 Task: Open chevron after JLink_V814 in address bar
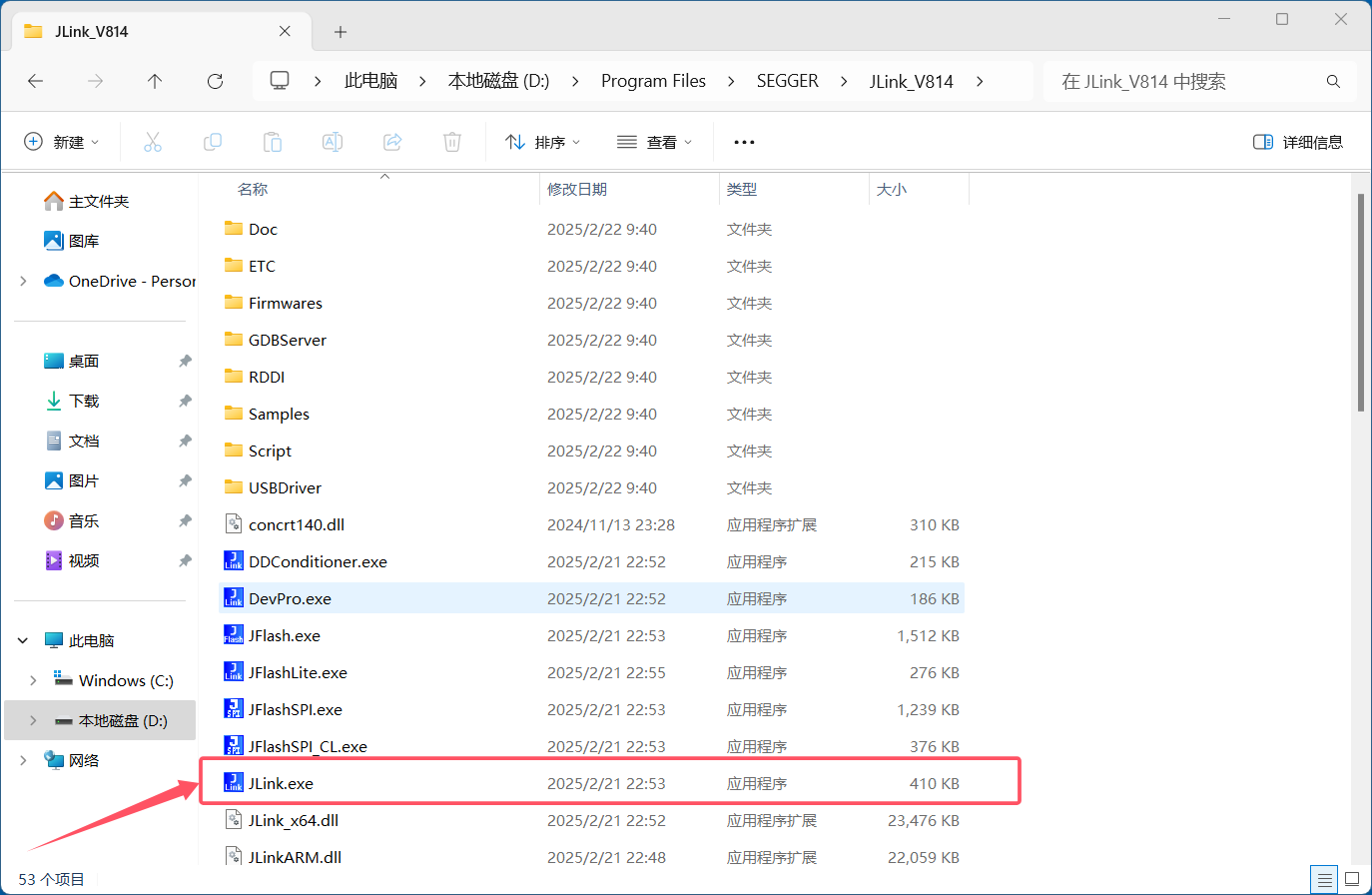pyautogui.click(x=980, y=81)
